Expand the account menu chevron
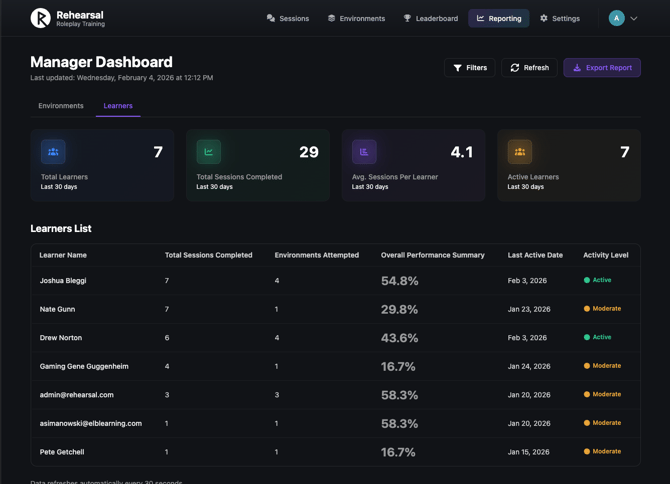670x484 pixels. pyautogui.click(x=634, y=18)
